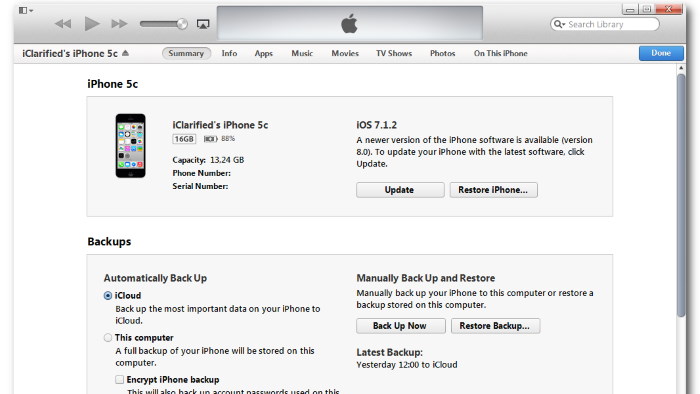Image resolution: width=700 pixels, height=394 pixels.
Task: Open the Photos tab
Action: [442, 53]
